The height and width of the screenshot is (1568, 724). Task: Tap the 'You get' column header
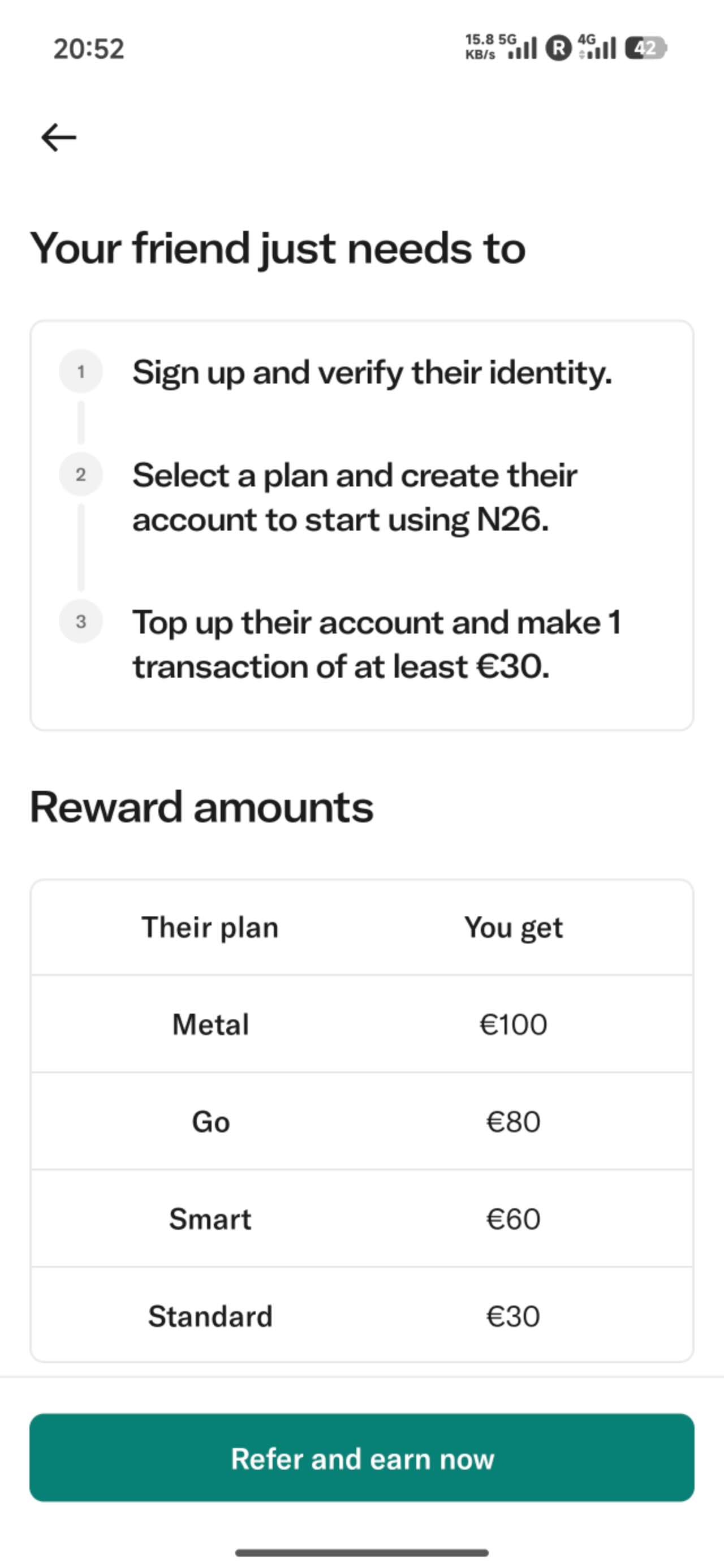pos(514,928)
